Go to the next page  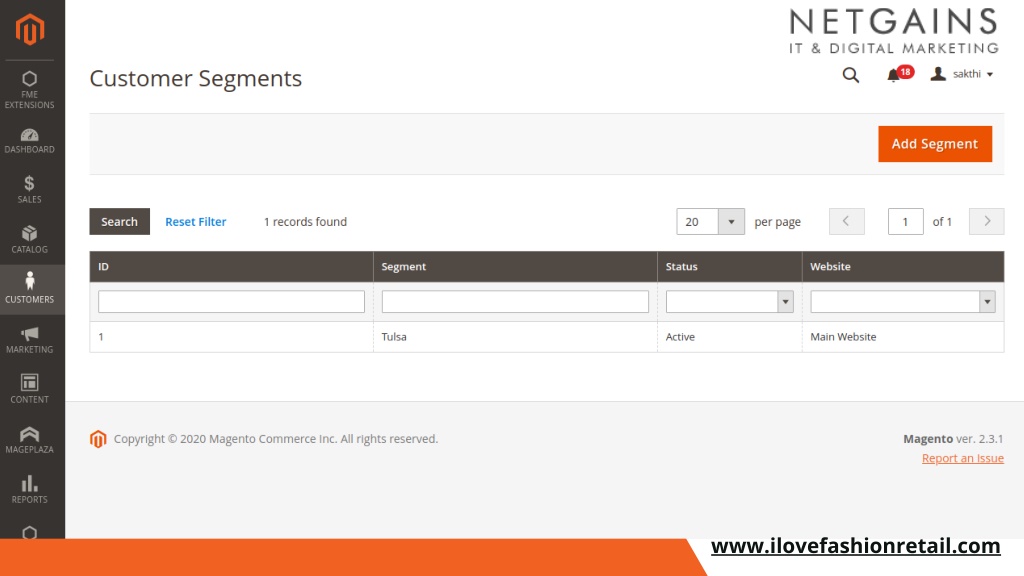pos(987,221)
